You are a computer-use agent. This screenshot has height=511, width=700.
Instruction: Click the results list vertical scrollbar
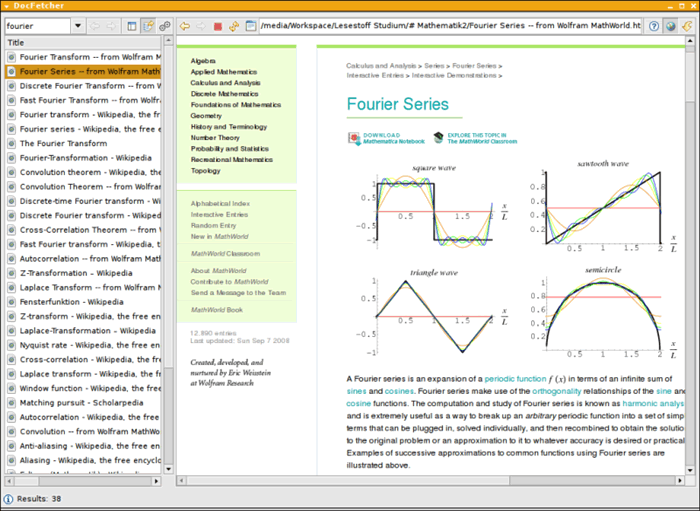tap(168, 250)
